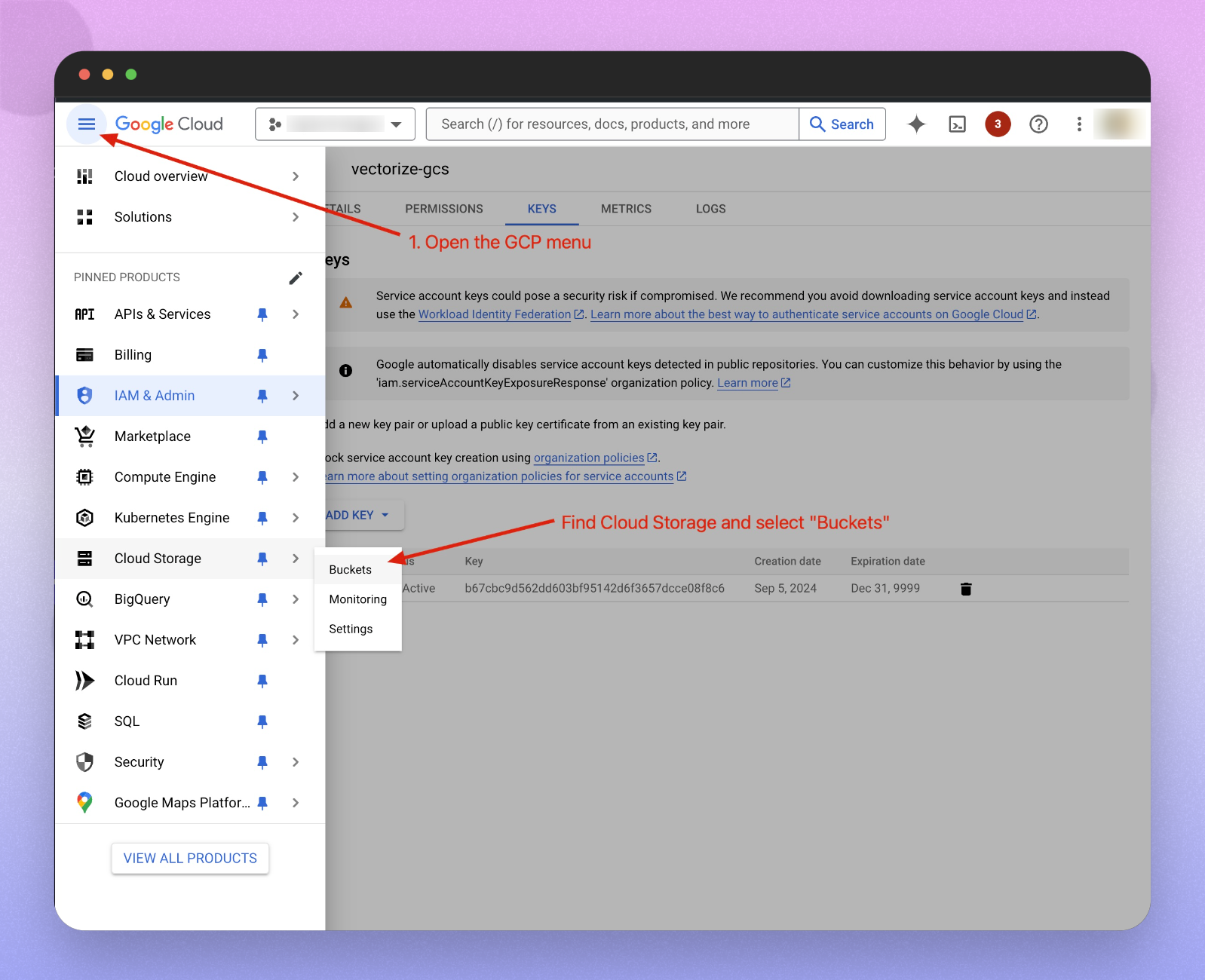
Task: Expand the Compute Engine submenu chevron
Action: (296, 477)
